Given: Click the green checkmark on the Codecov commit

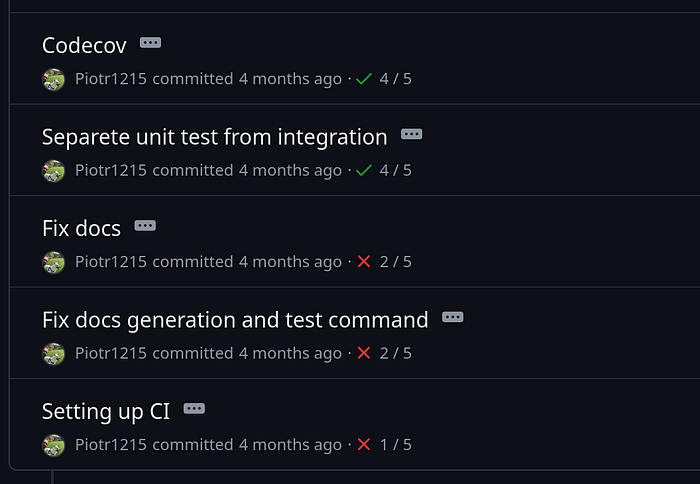Looking at the screenshot, I should (x=364, y=79).
